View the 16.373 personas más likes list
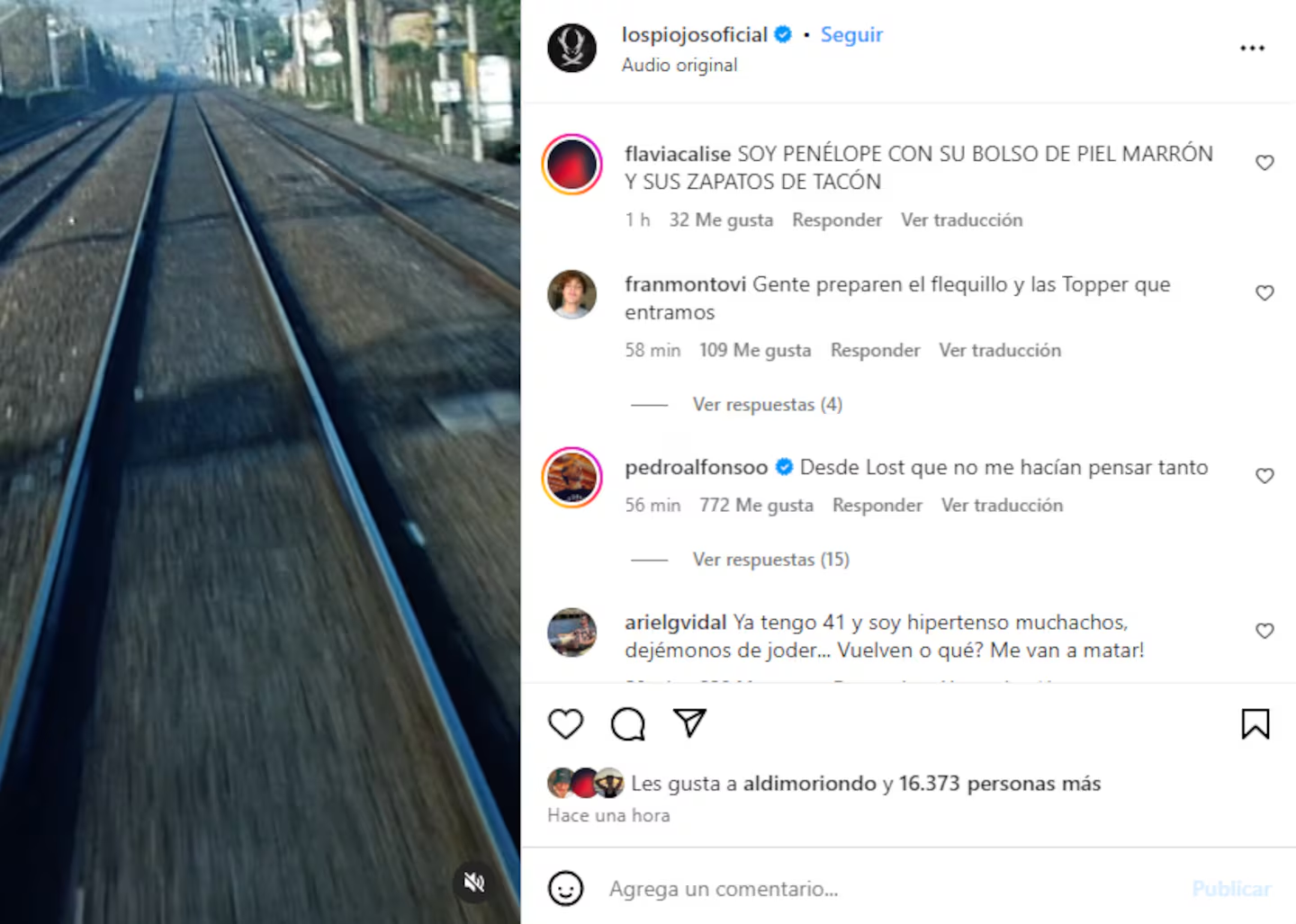The width and height of the screenshot is (1296, 924). (999, 784)
